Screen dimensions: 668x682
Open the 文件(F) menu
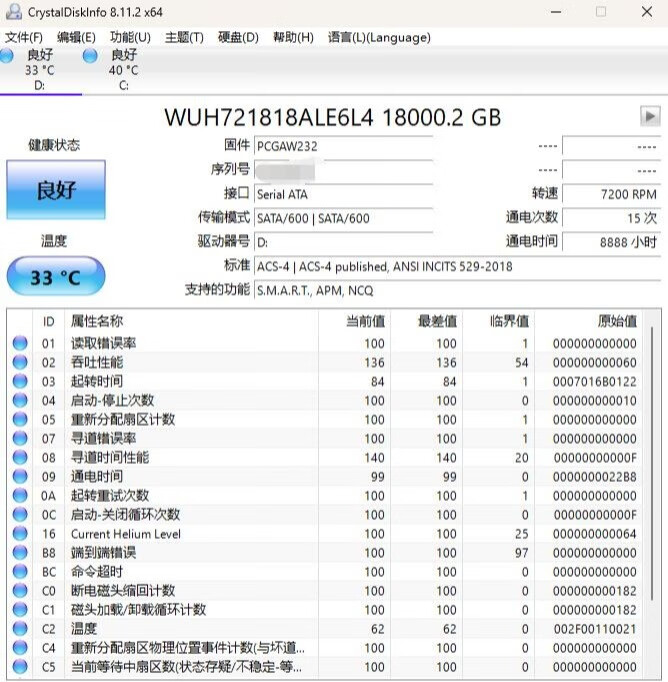[x=23, y=37]
